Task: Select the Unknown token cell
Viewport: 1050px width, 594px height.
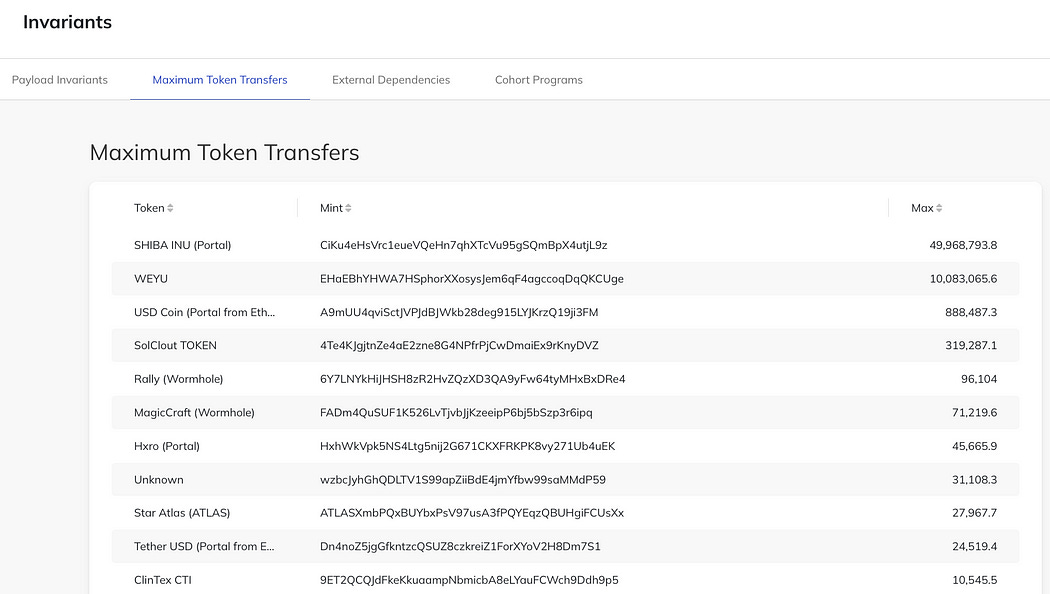Action: pos(159,479)
